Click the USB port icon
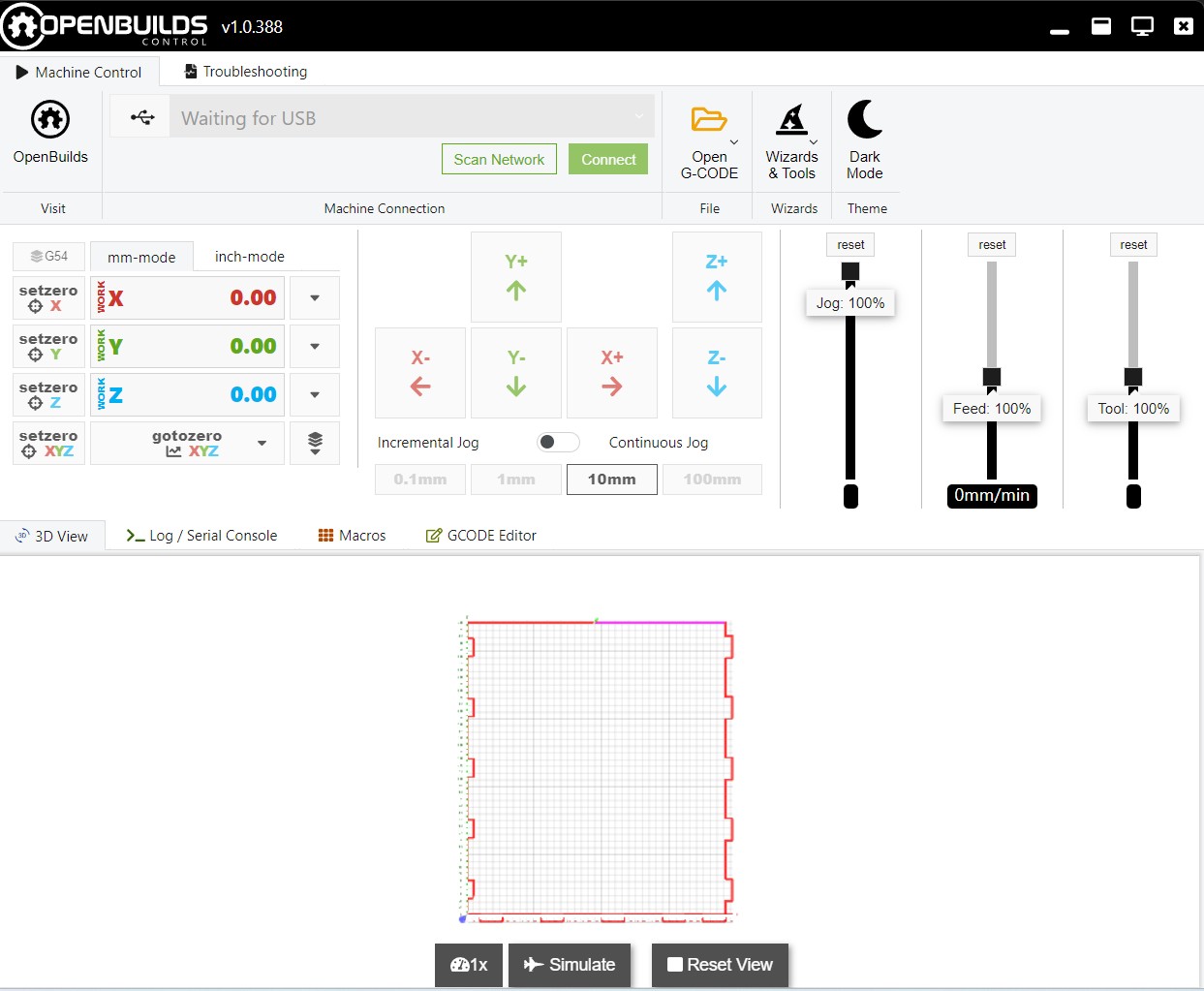Image resolution: width=1204 pixels, height=991 pixels. pyautogui.click(x=141, y=117)
